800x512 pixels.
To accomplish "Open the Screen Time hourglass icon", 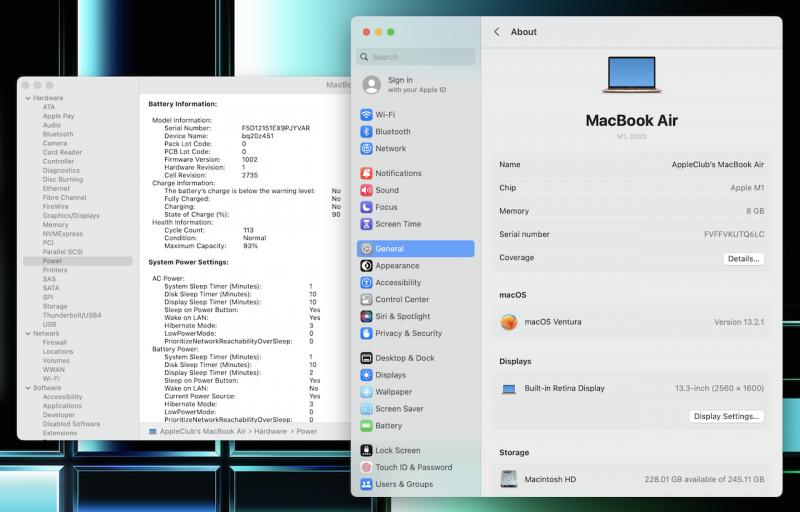I will pyautogui.click(x=366, y=224).
